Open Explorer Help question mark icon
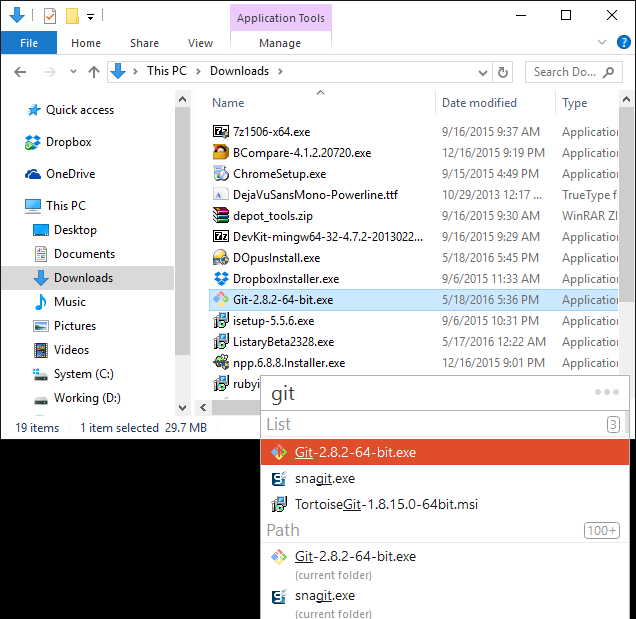The image size is (636, 619). point(623,42)
